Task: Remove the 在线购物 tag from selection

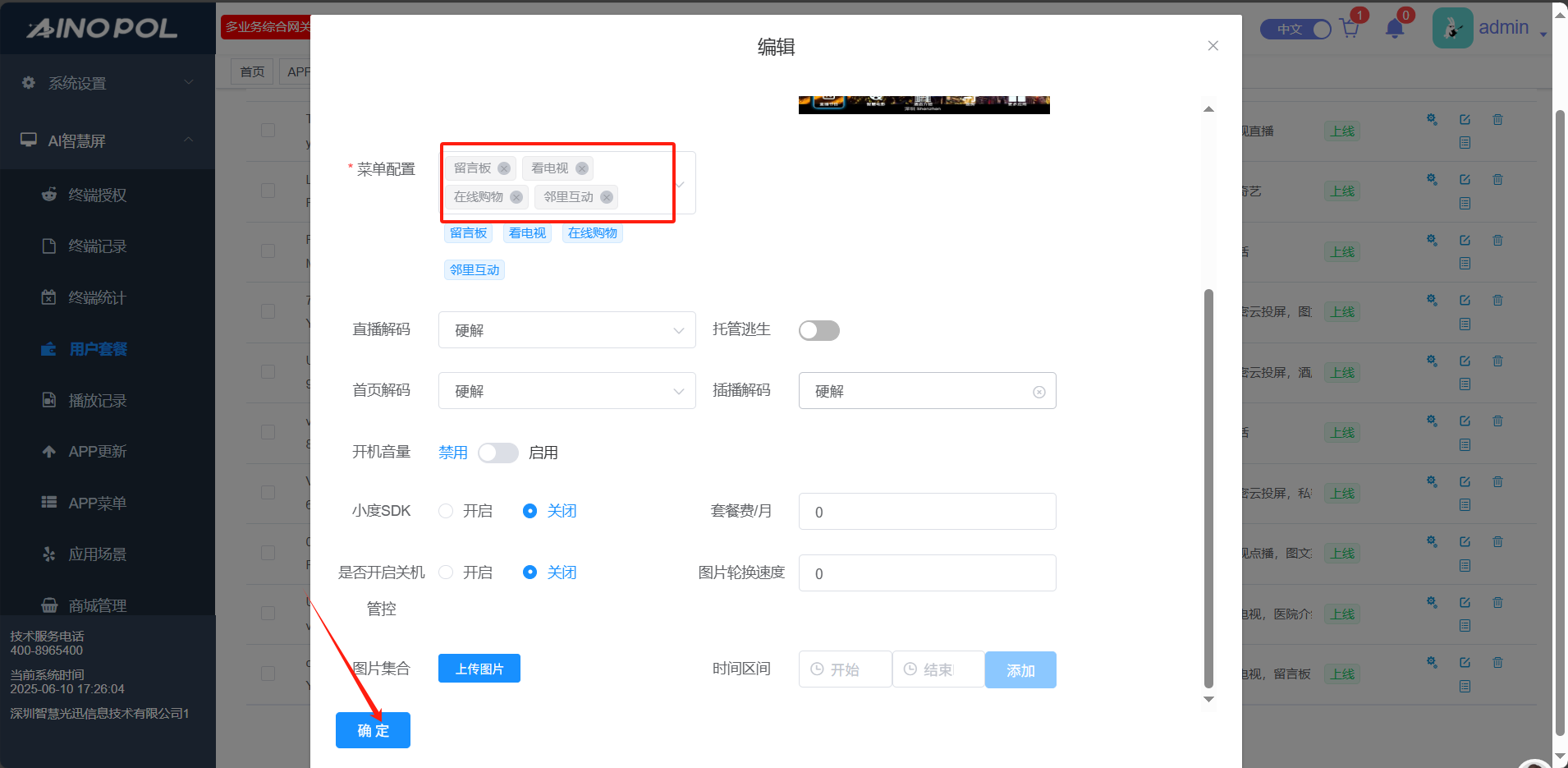Action: click(516, 197)
